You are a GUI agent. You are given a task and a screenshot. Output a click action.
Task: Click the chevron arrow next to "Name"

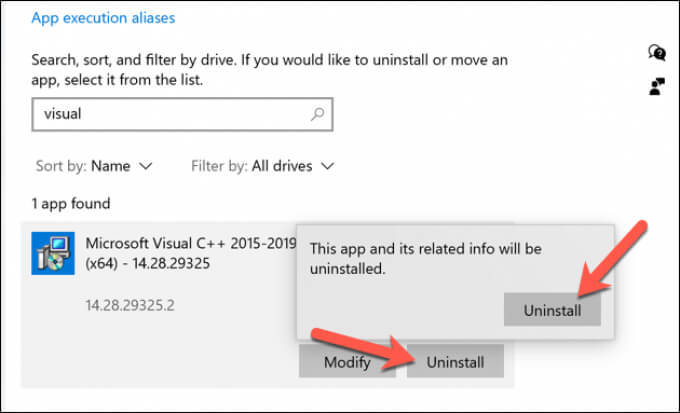(146, 165)
